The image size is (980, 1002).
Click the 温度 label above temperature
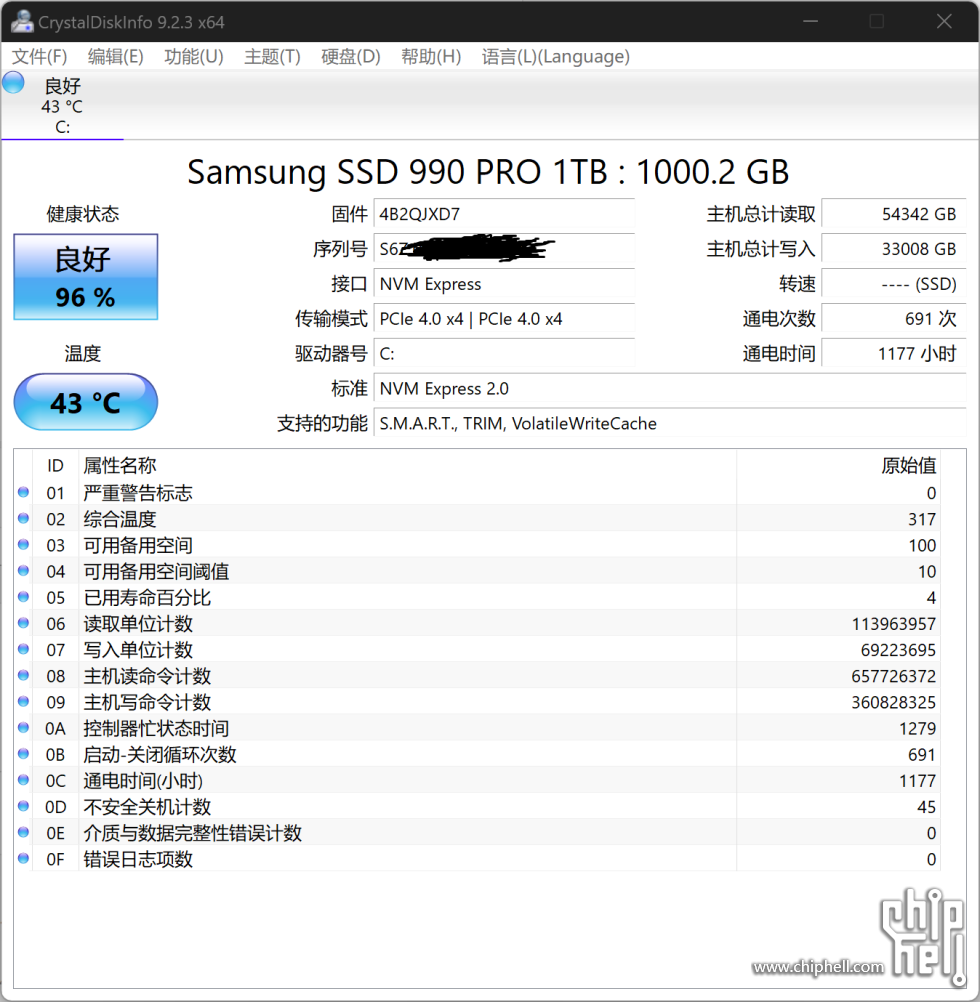(x=82, y=353)
